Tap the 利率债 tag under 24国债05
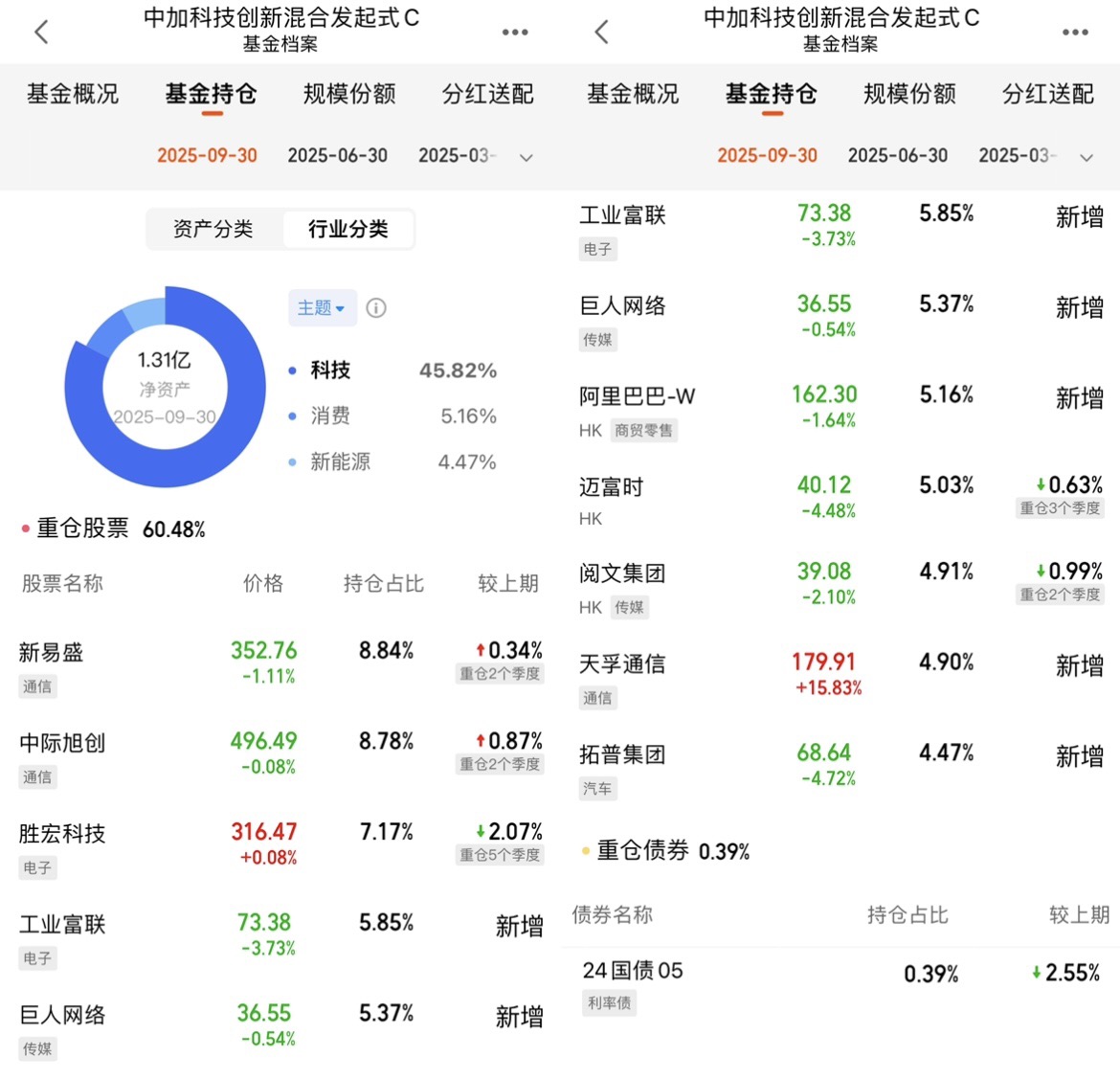The image size is (1120, 1079). (x=609, y=1002)
